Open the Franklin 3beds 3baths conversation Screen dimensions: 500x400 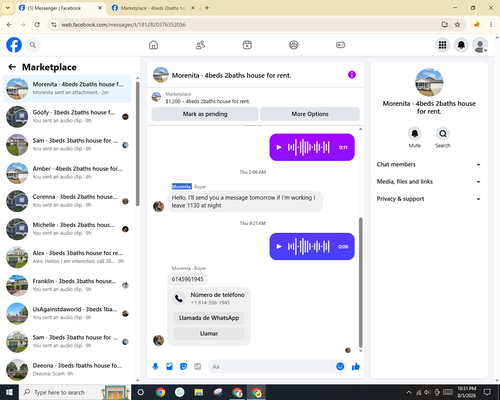pyautogui.click(x=67, y=285)
